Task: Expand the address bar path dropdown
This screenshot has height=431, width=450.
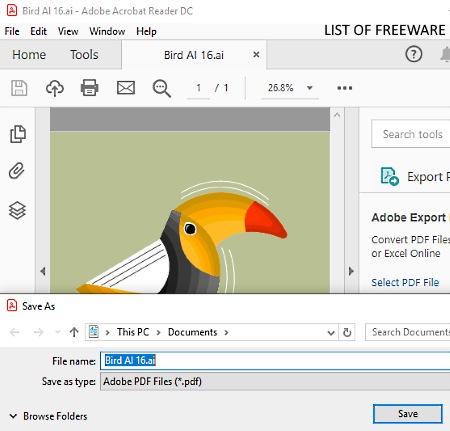Action: (x=331, y=333)
